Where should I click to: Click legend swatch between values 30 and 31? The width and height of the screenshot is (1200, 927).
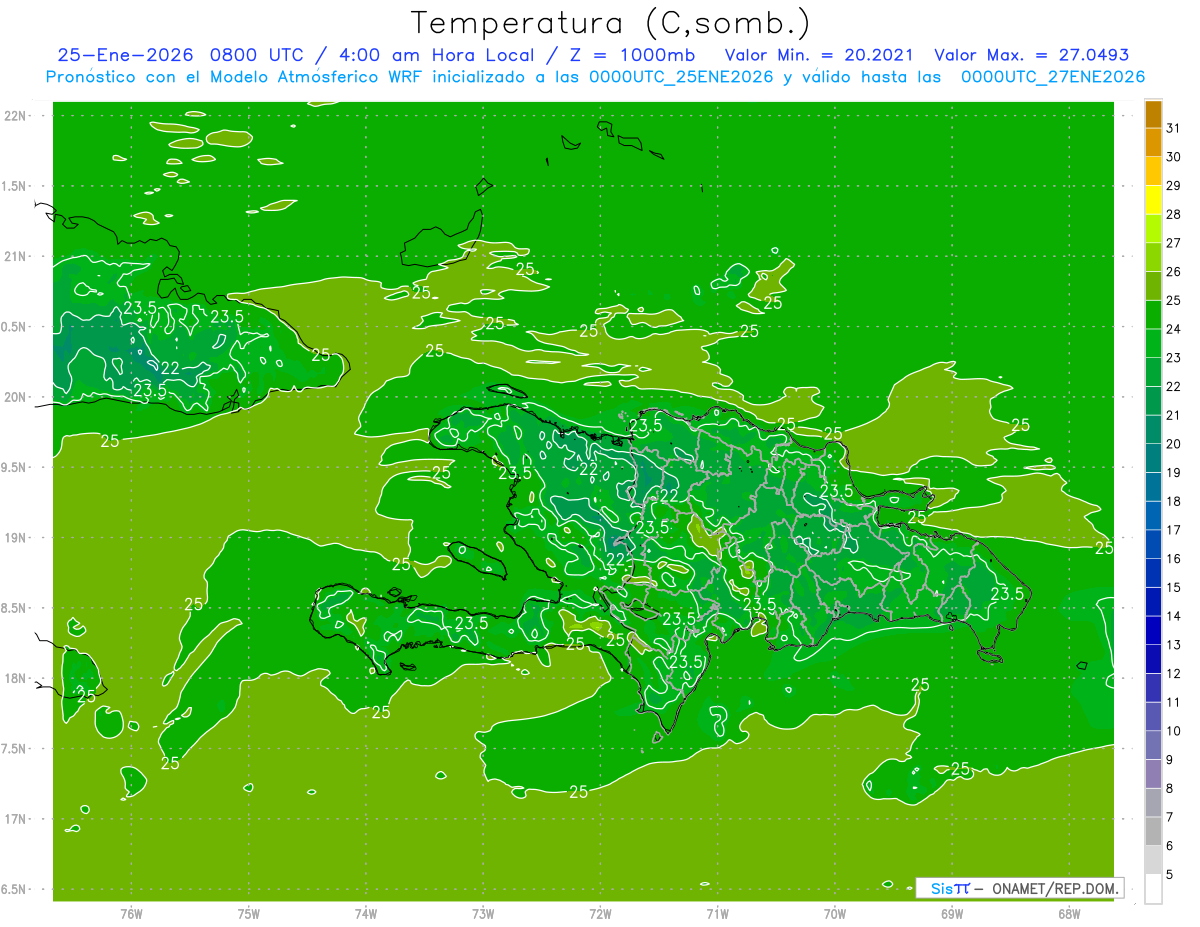click(1153, 142)
